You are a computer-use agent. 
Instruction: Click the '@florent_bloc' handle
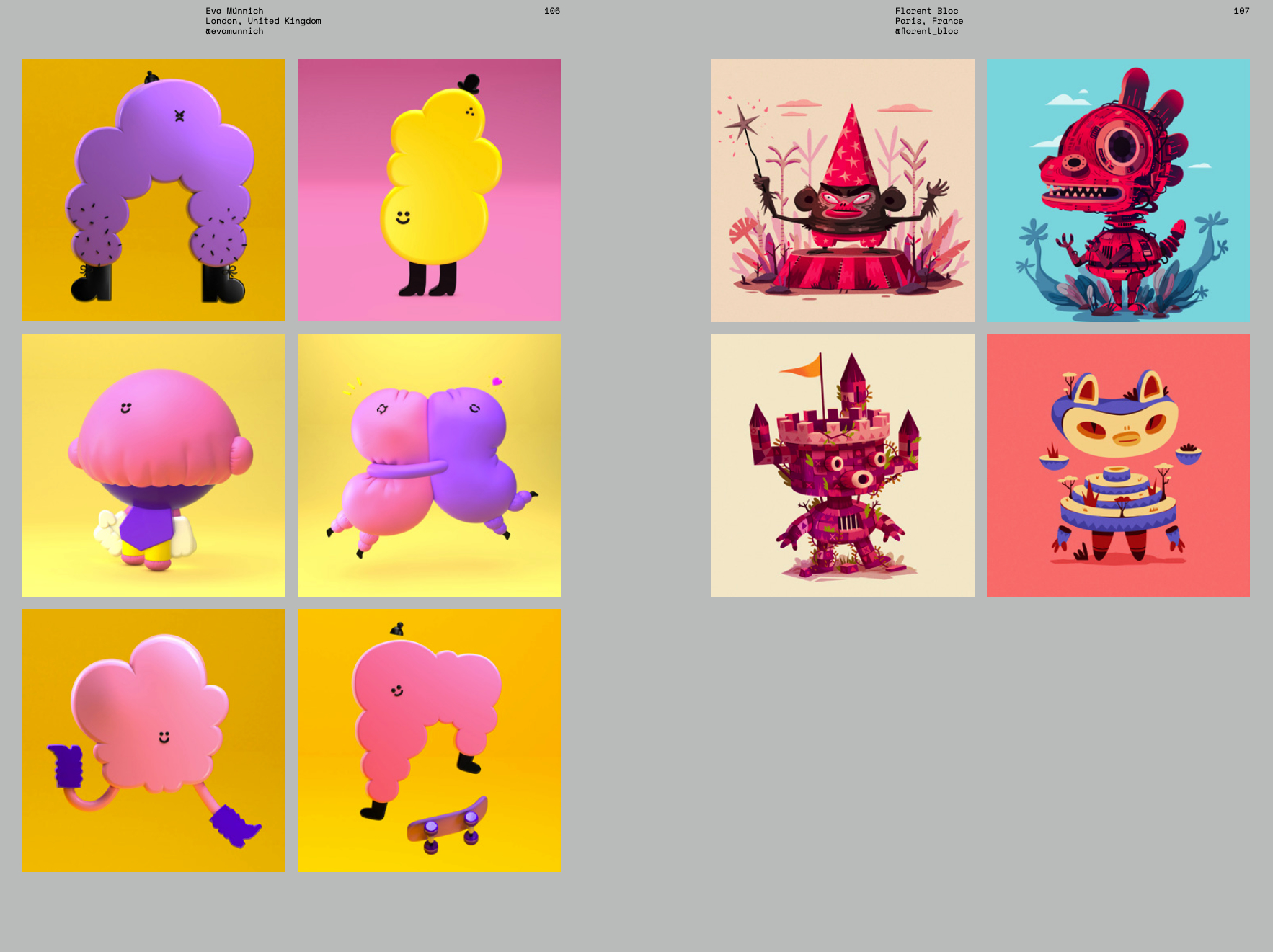click(x=926, y=31)
